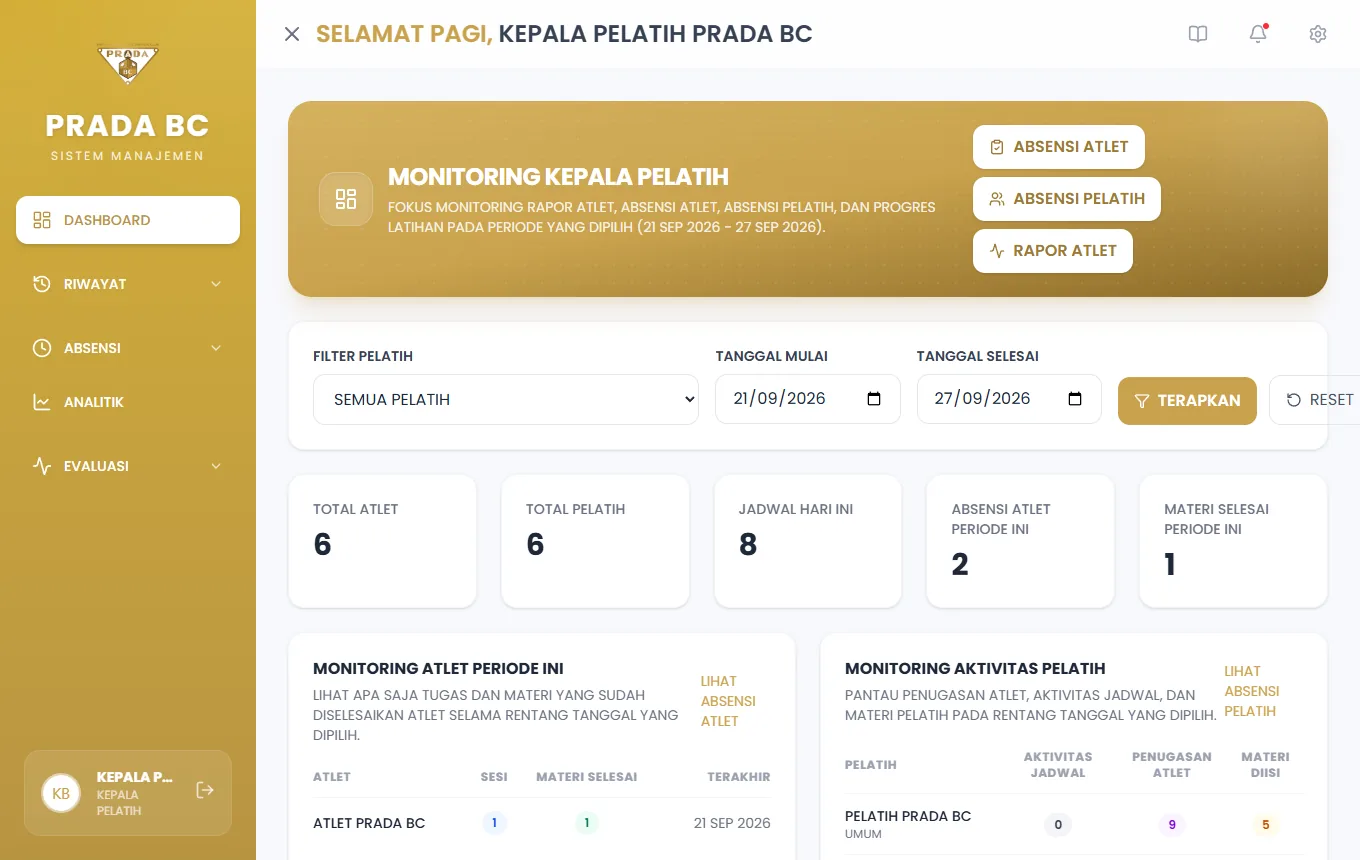Viewport: 1360px width, 860px height.
Task: Close the sidebar with the X icon
Action: point(292,34)
